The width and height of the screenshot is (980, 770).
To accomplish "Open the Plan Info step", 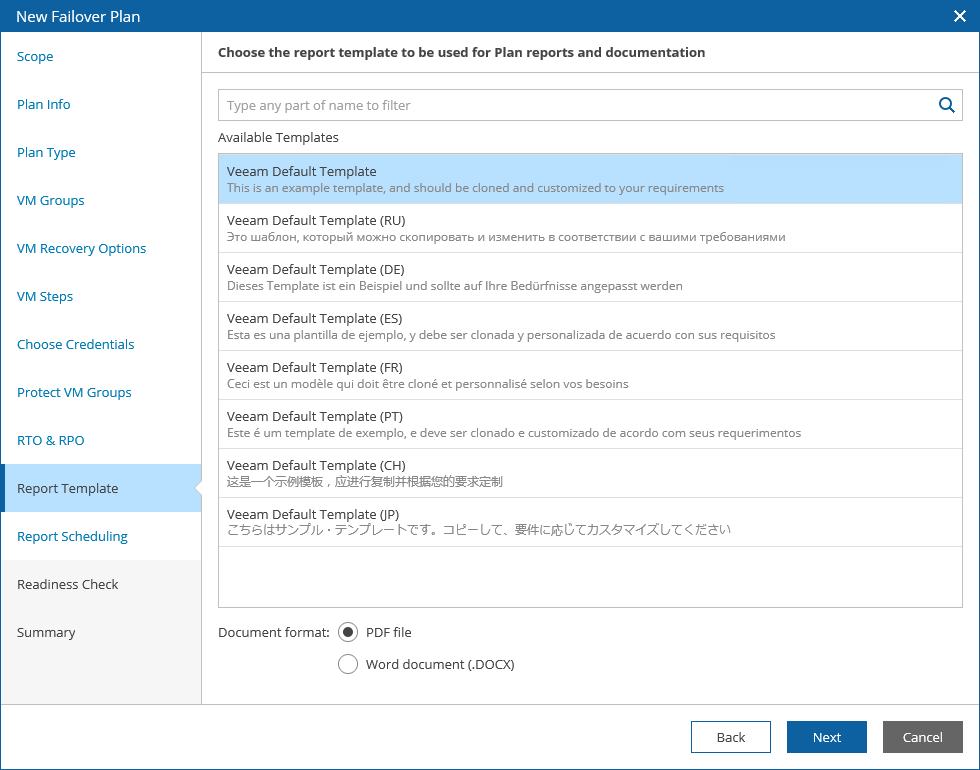I will [x=44, y=105].
